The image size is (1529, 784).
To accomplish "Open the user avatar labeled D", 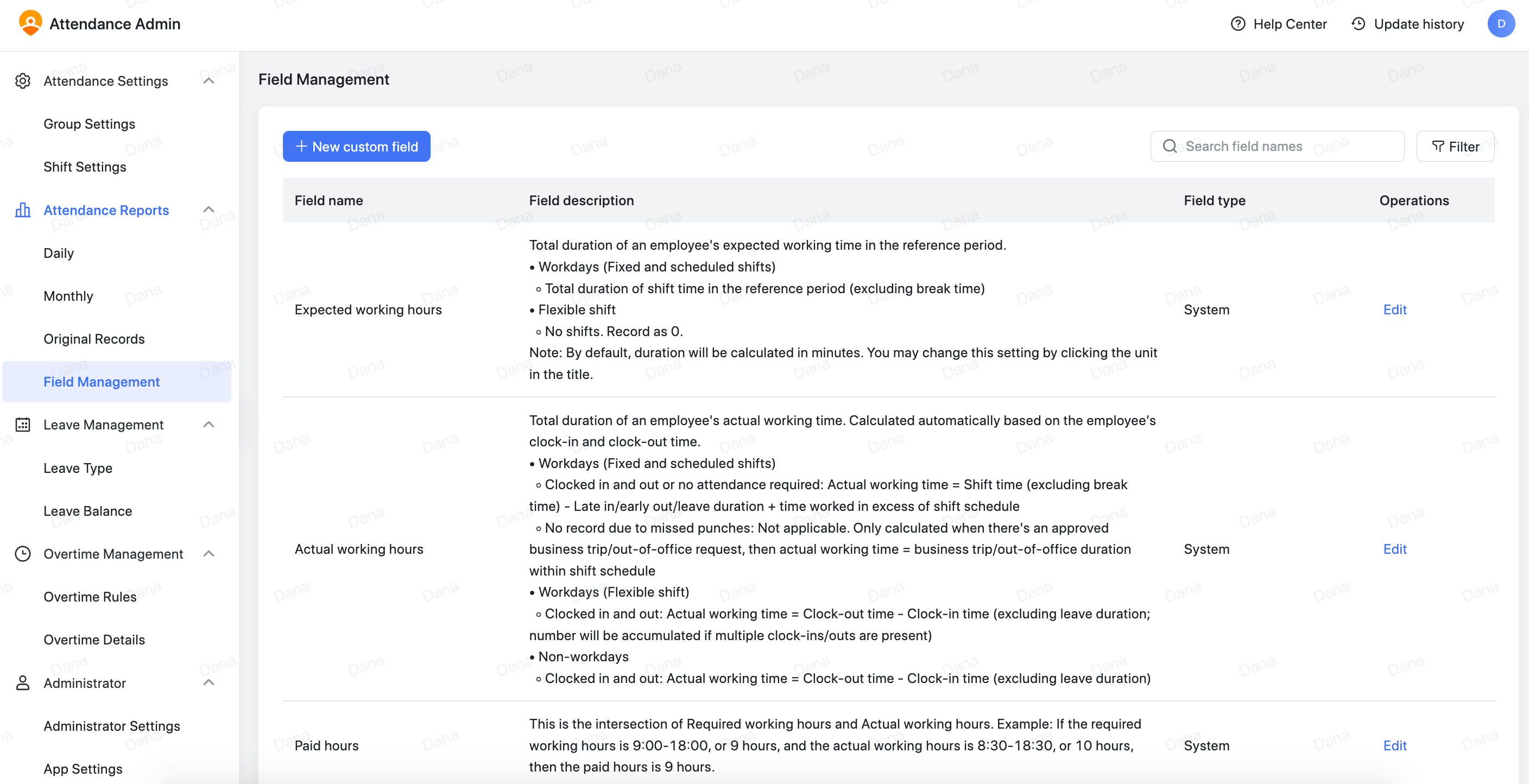I will tap(1501, 24).
